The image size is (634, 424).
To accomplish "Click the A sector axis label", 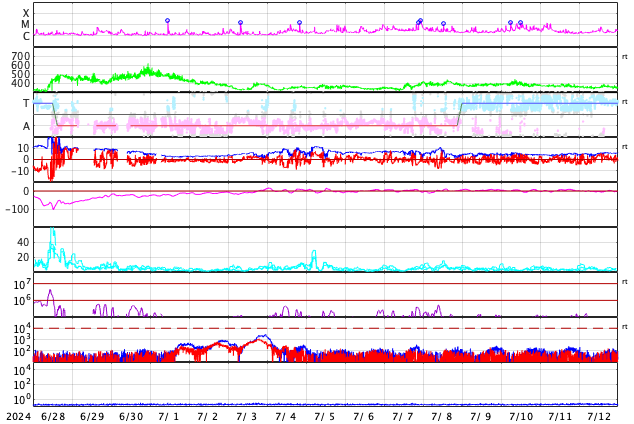I will 26,127.
